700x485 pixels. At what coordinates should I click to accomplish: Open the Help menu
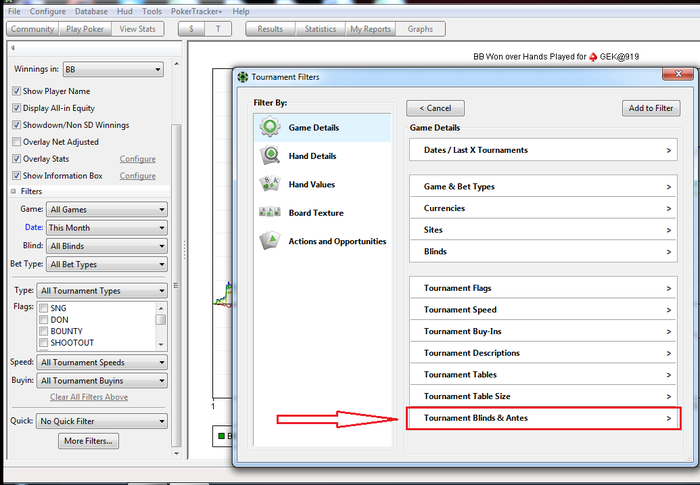[x=241, y=12]
